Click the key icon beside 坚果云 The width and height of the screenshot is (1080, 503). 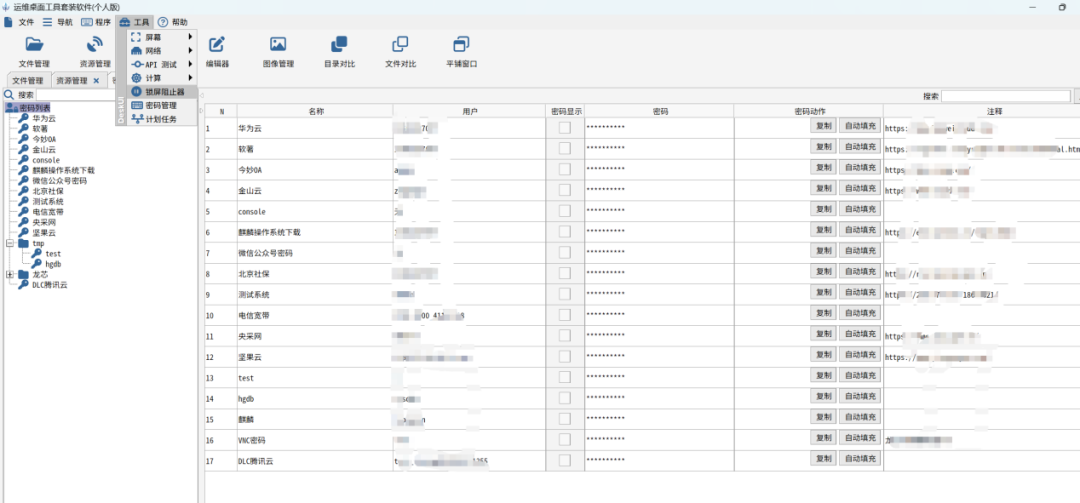[x=24, y=232]
